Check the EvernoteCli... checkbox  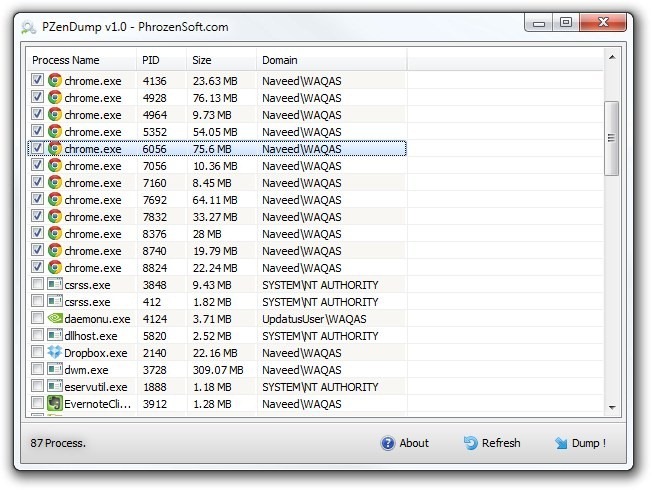click(x=37, y=403)
